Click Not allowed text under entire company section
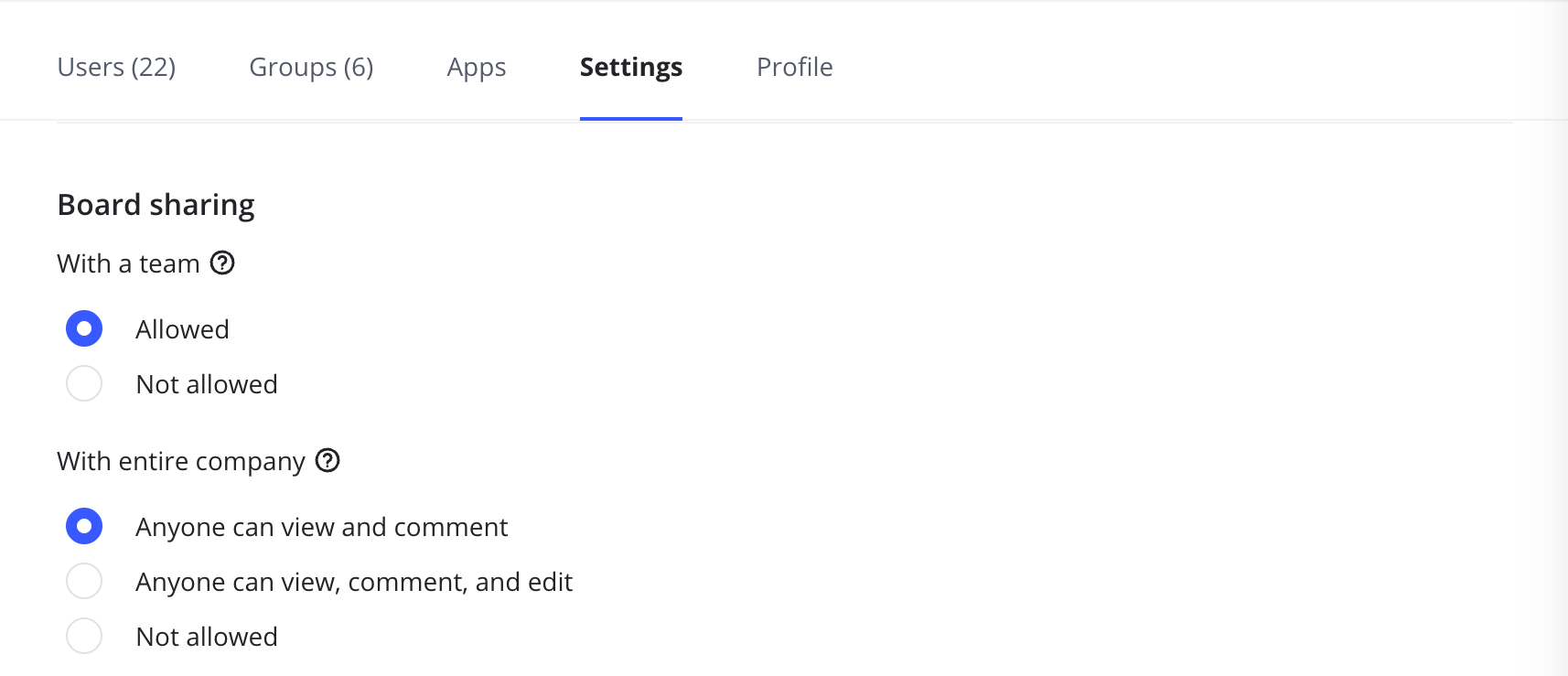This screenshot has height=676, width=1568. (206, 637)
